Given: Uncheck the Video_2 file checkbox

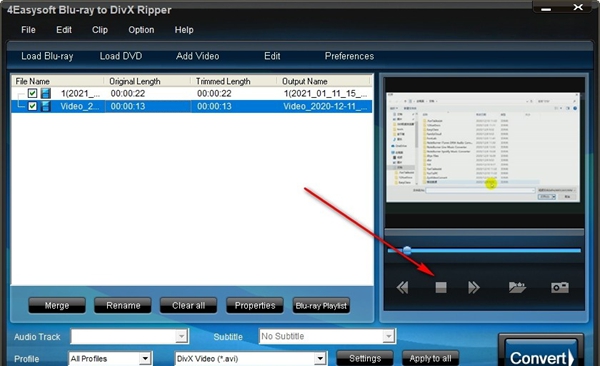Looking at the screenshot, I should [33, 106].
